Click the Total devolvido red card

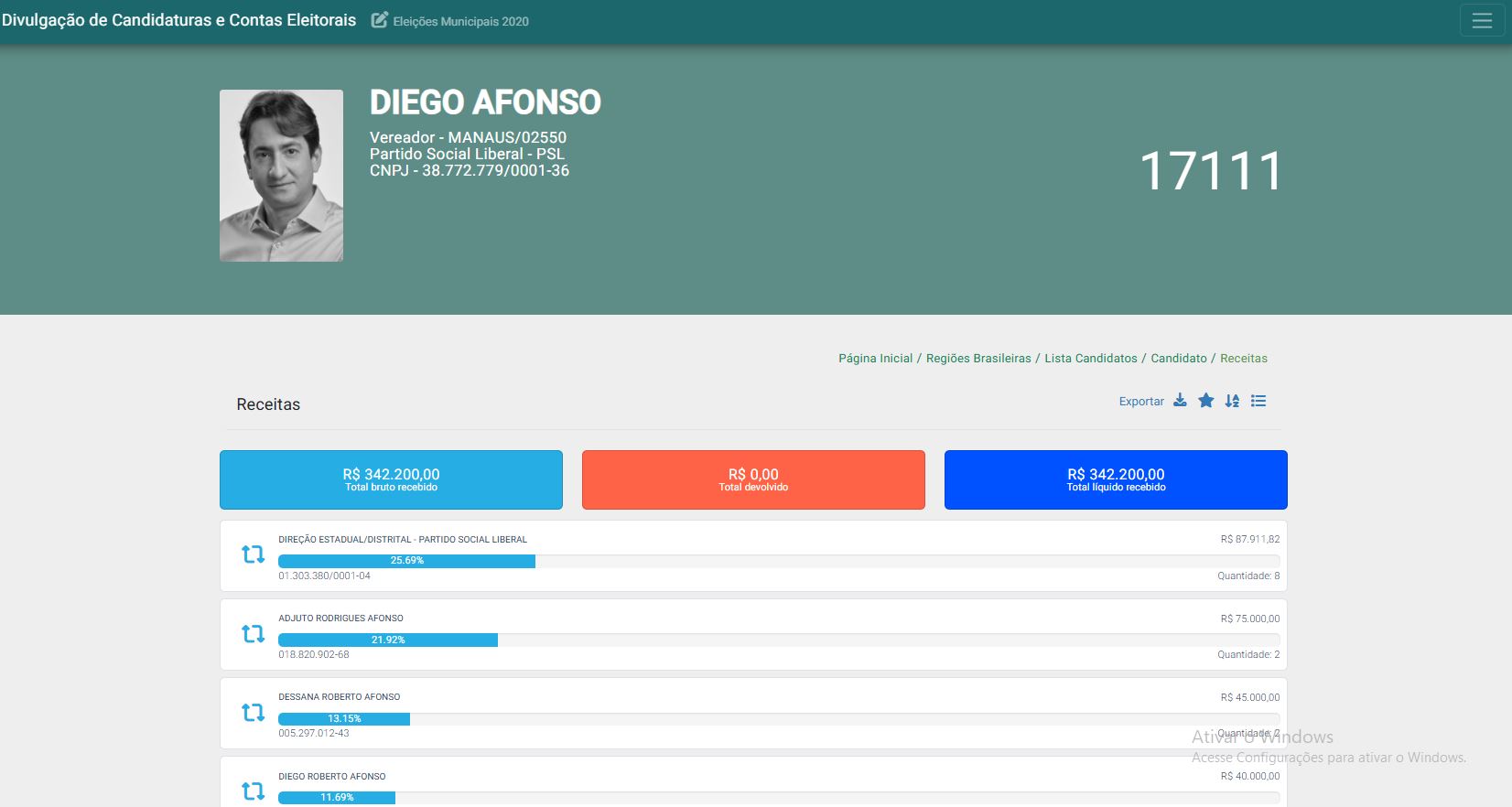point(753,479)
